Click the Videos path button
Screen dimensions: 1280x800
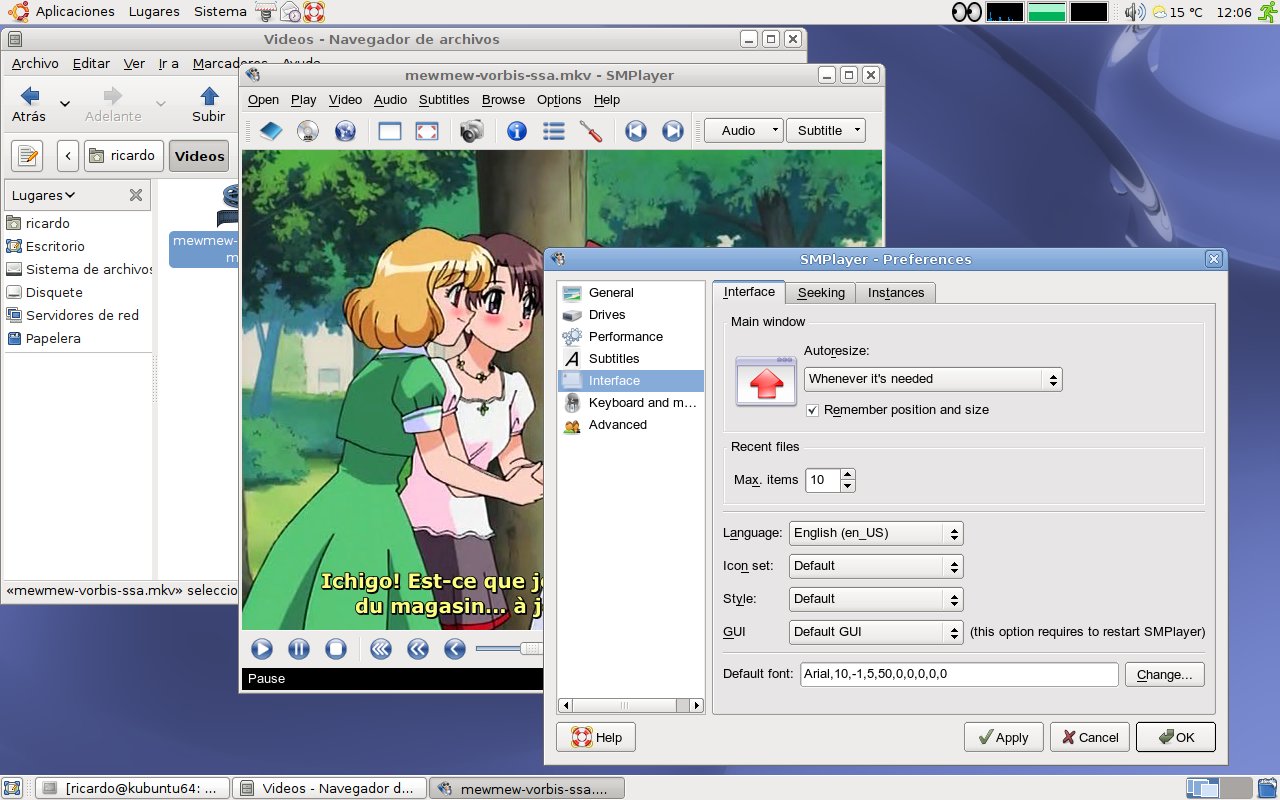(x=200, y=156)
